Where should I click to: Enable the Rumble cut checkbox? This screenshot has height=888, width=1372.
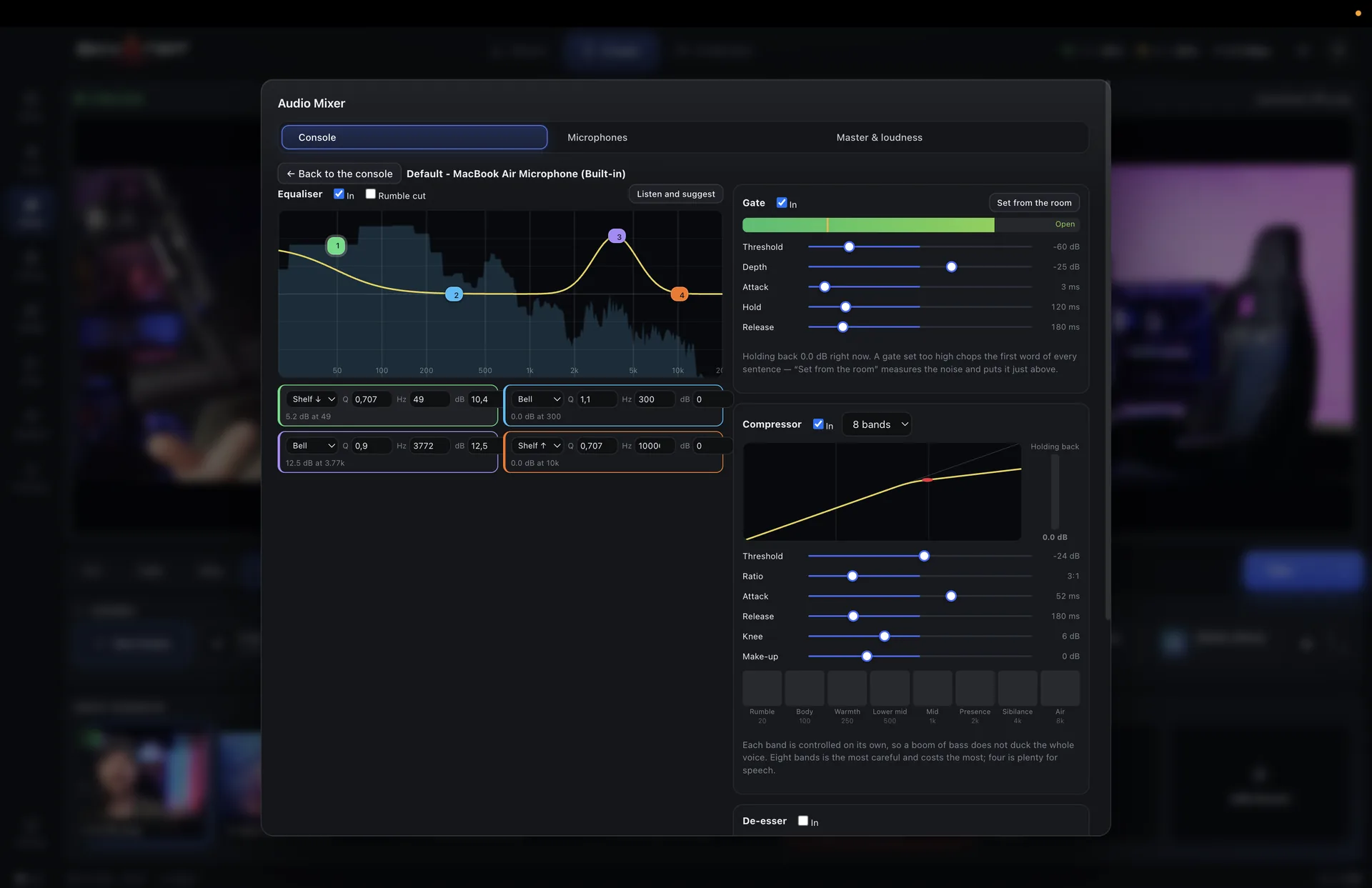(x=370, y=194)
